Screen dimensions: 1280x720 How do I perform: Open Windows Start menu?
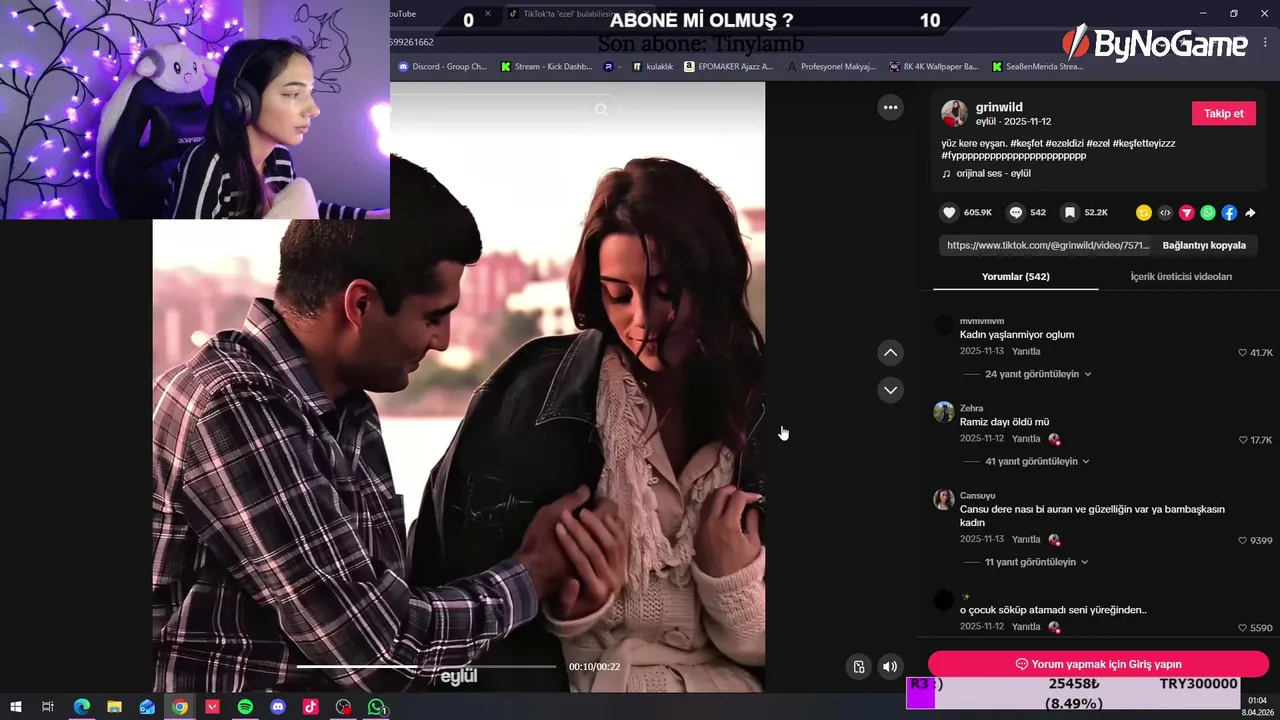click(x=16, y=707)
